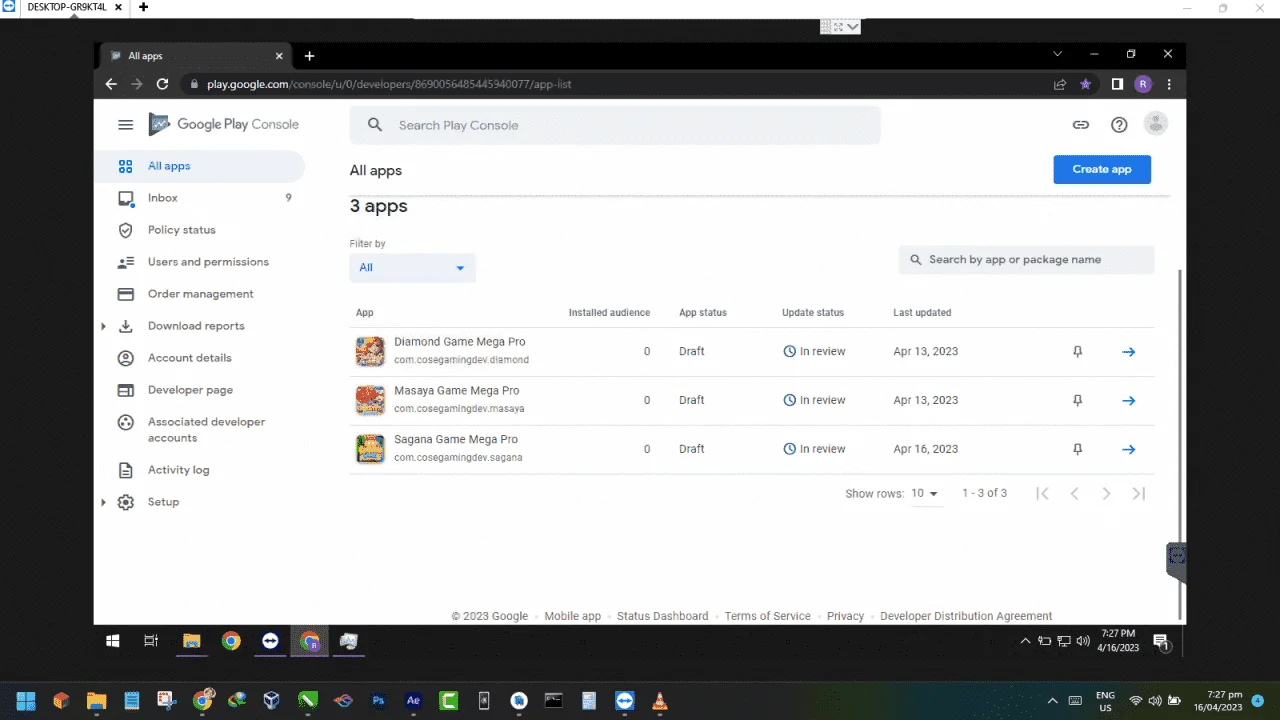
Task: Click the Diamond Game app thumbnail
Action: pos(370,352)
